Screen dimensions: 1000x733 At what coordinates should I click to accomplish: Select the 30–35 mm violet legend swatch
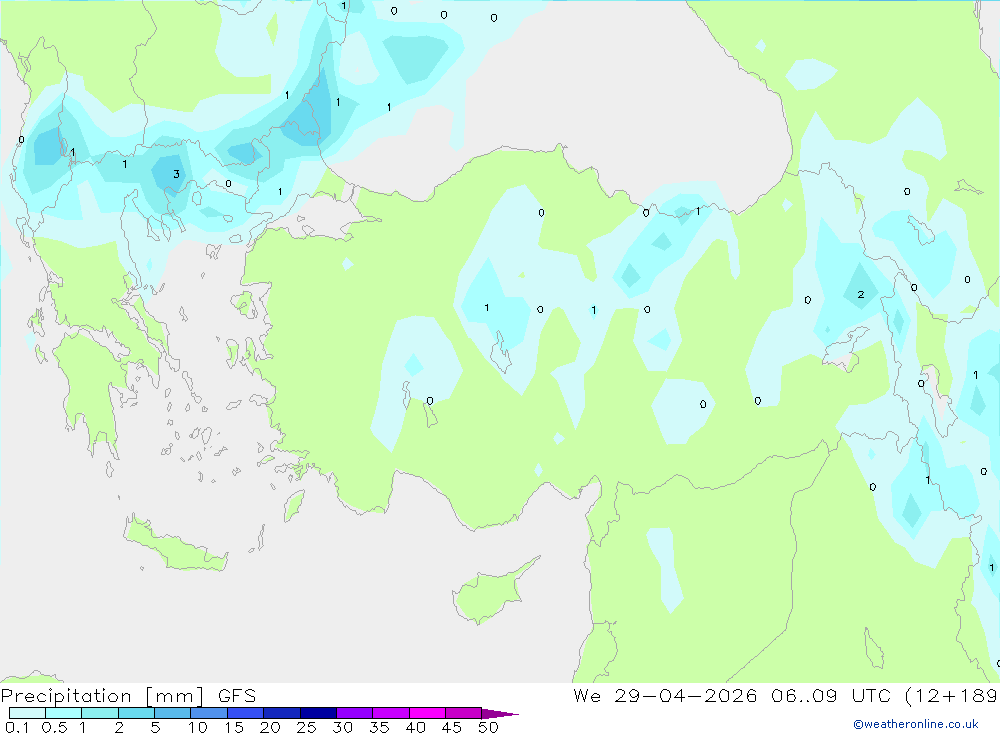click(x=355, y=713)
